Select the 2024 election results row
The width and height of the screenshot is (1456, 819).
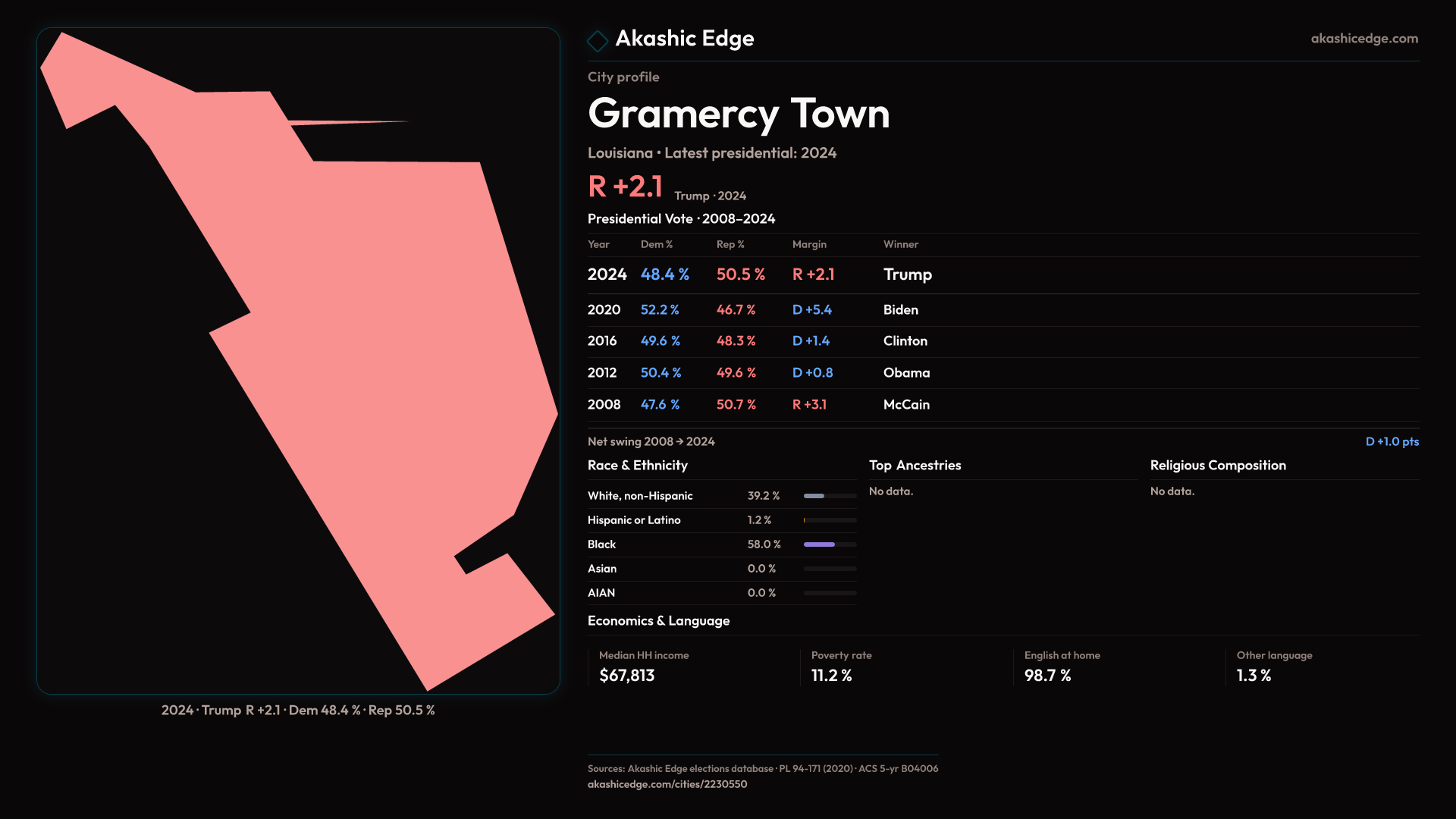758,275
